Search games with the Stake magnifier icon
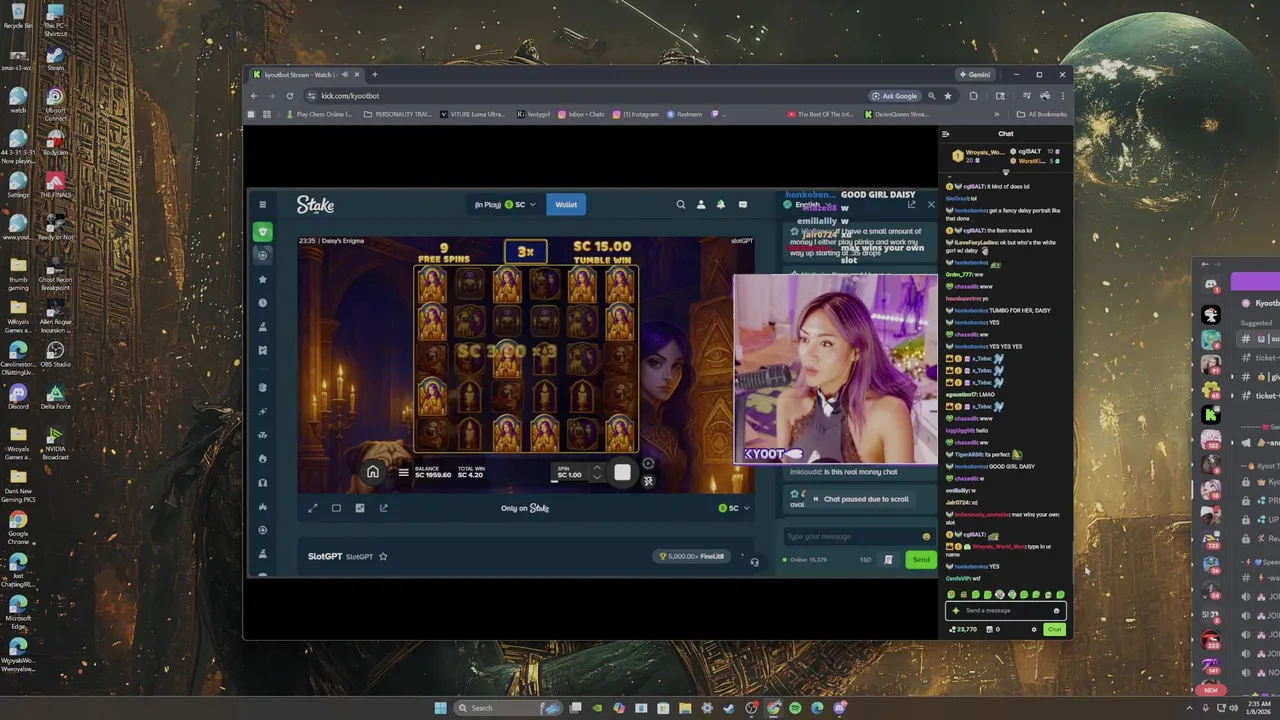This screenshot has width=1280, height=720. (681, 205)
